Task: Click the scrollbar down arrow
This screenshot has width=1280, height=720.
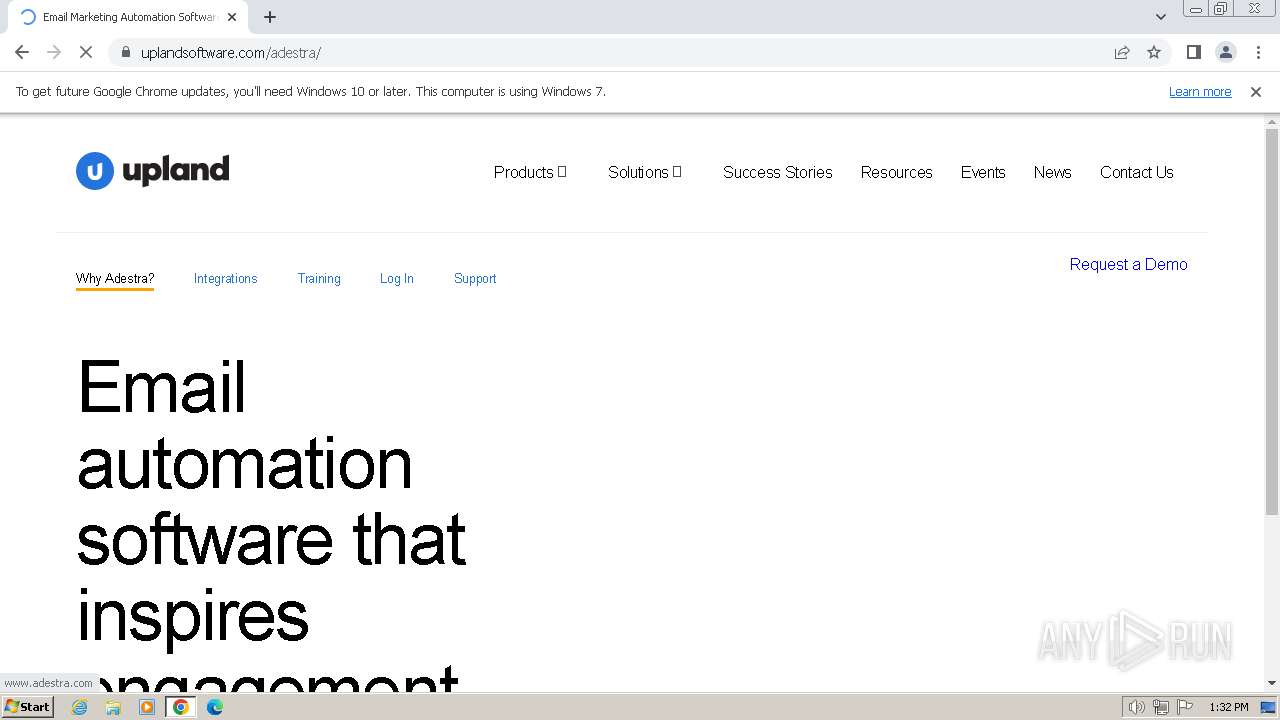Action: (x=1272, y=683)
